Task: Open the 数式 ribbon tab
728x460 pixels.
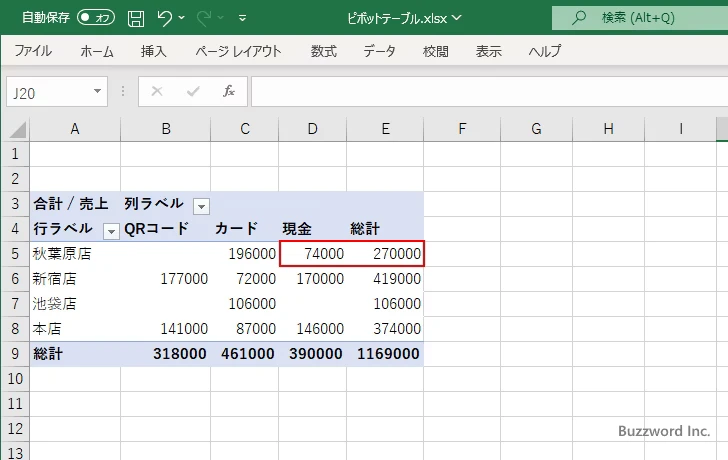Action: pyautogui.click(x=324, y=51)
